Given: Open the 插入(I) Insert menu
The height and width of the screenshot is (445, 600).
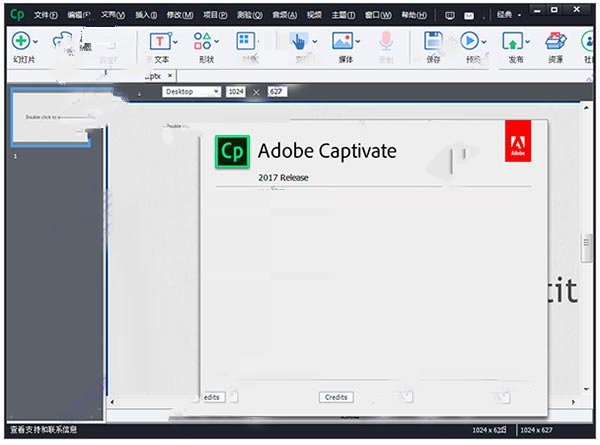Looking at the screenshot, I should 146,15.
